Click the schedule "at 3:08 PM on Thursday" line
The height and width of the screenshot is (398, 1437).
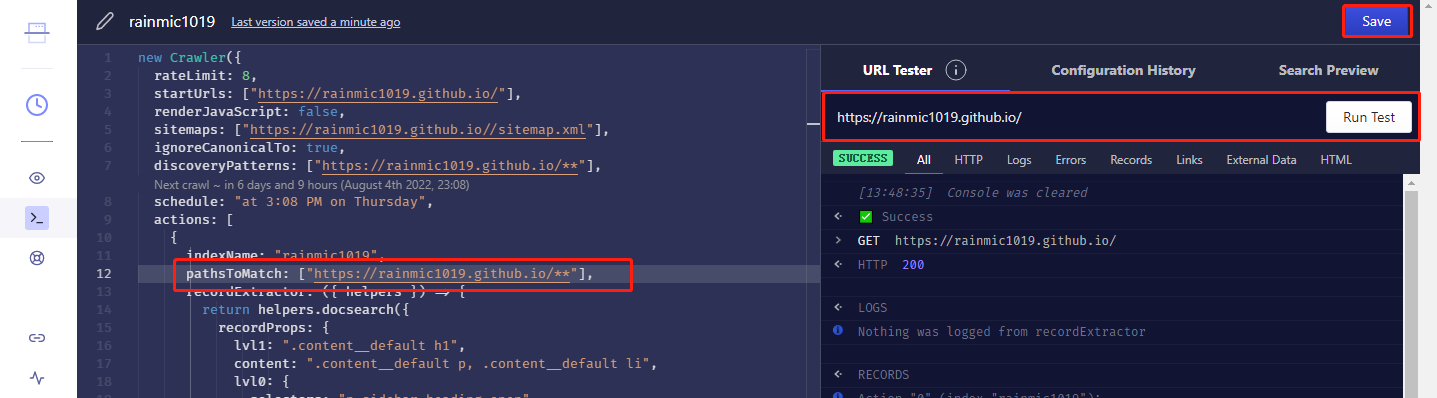click(x=293, y=202)
